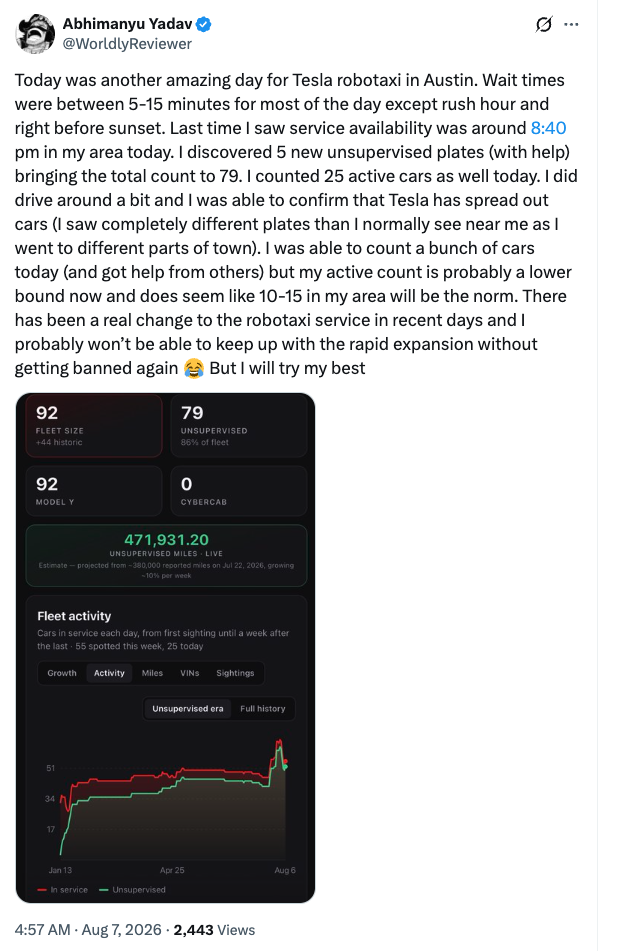Viewport: 618px width, 951px height.
Task: Click the laughing-crying emoji in tweet
Action: click(193, 369)
